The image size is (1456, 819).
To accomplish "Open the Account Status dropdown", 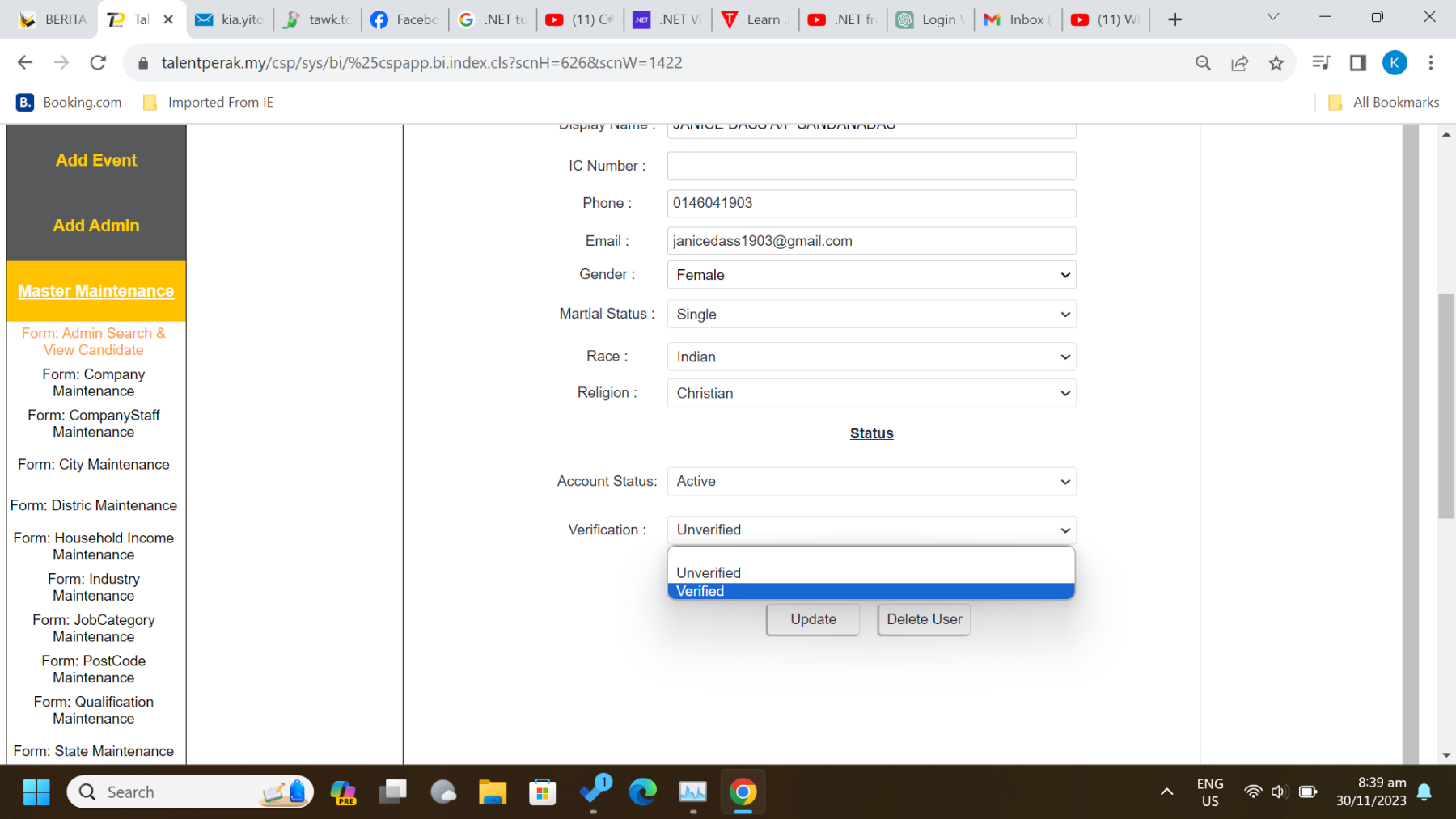I will pyautogui.click(x=870, y=482).
